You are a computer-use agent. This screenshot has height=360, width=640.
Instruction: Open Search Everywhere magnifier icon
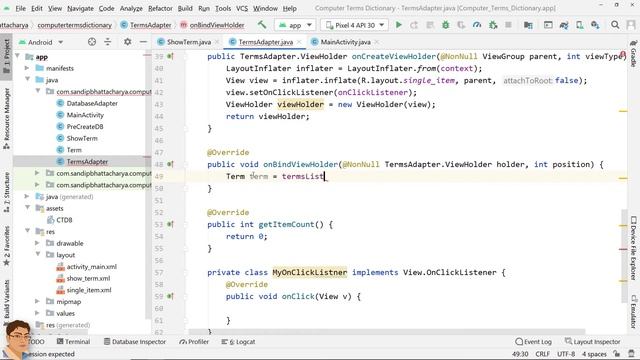(x=615, y=25)
